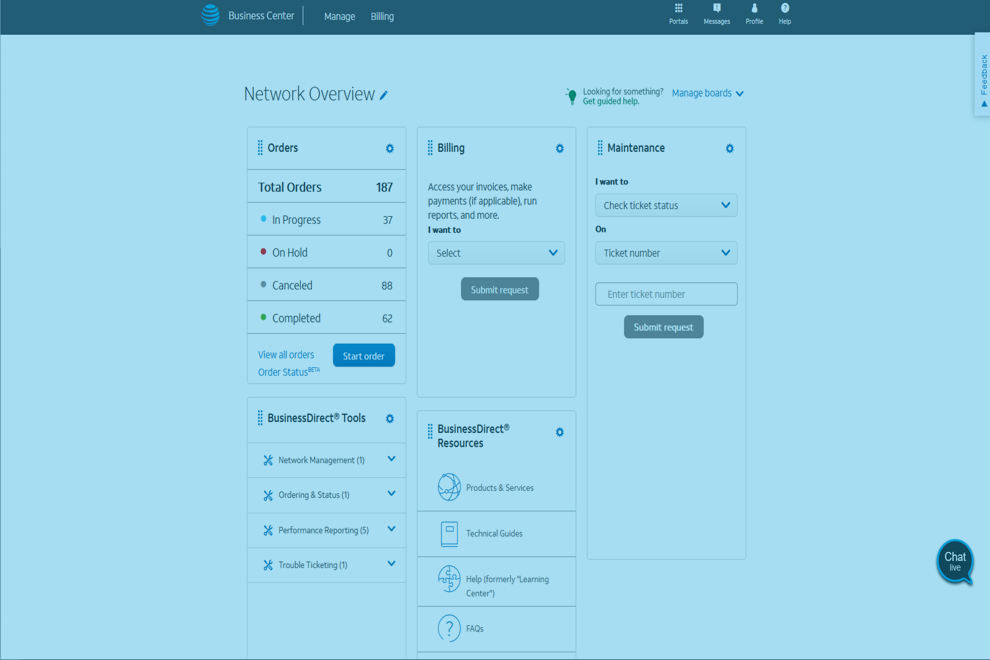Click the Technical Guides book icon
The width and height of the screenshot is (990, 660).
tap(449, 534)
